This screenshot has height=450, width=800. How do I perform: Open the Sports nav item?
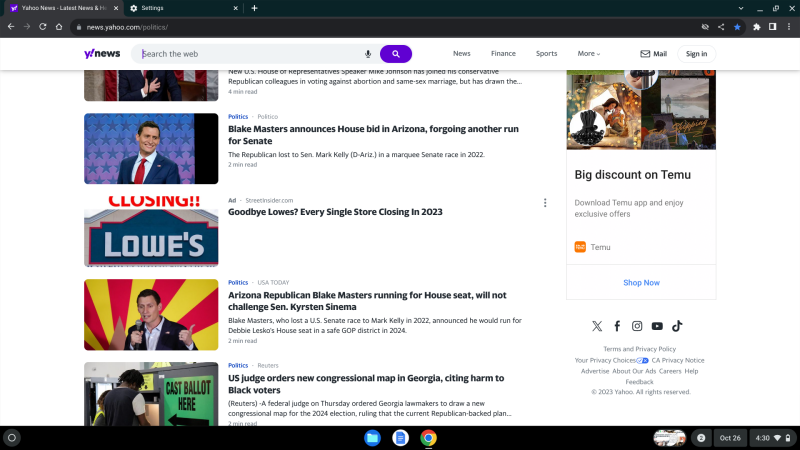(x=546, y=54)
